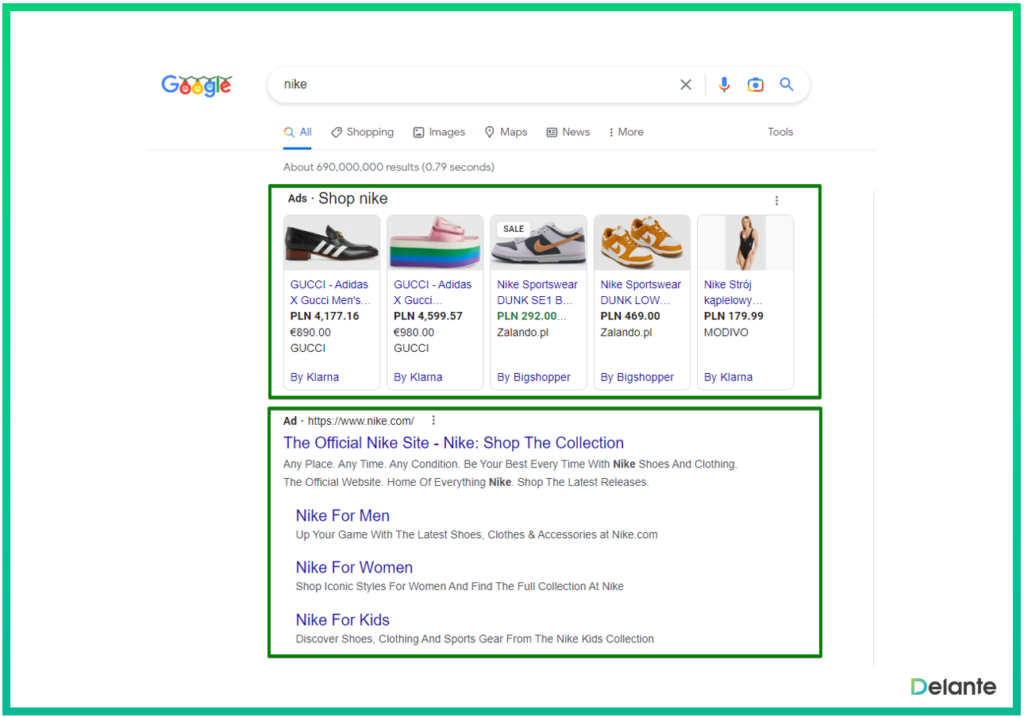
Task: Open search Tools
Action: (x=780, y=132)
